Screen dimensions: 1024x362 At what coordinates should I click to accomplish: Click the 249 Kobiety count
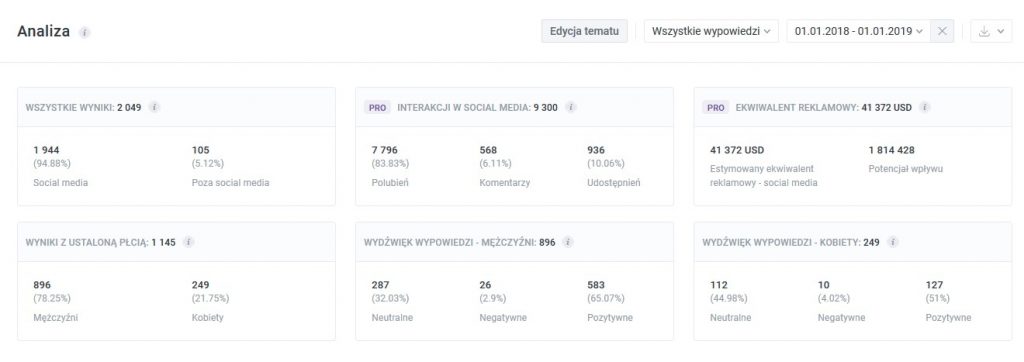point(200,285)
